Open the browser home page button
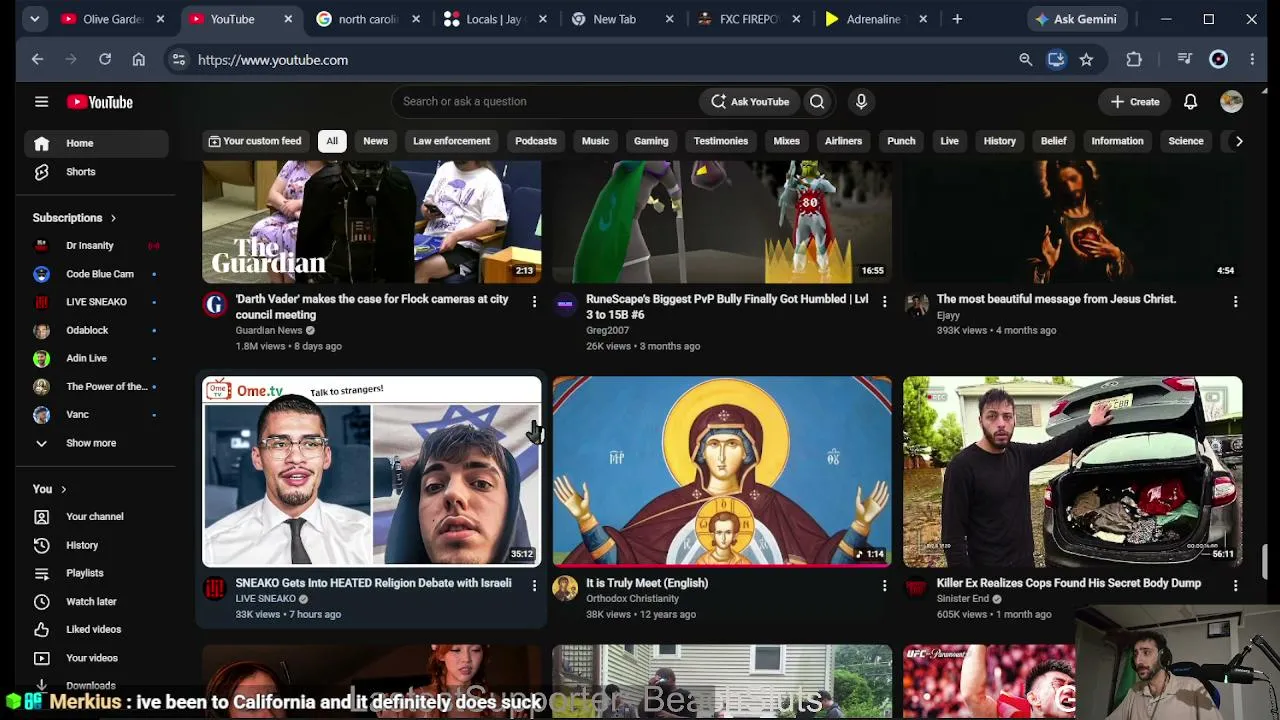The width and height of the screenshot is (1280, 720). [x=139, y=60]
